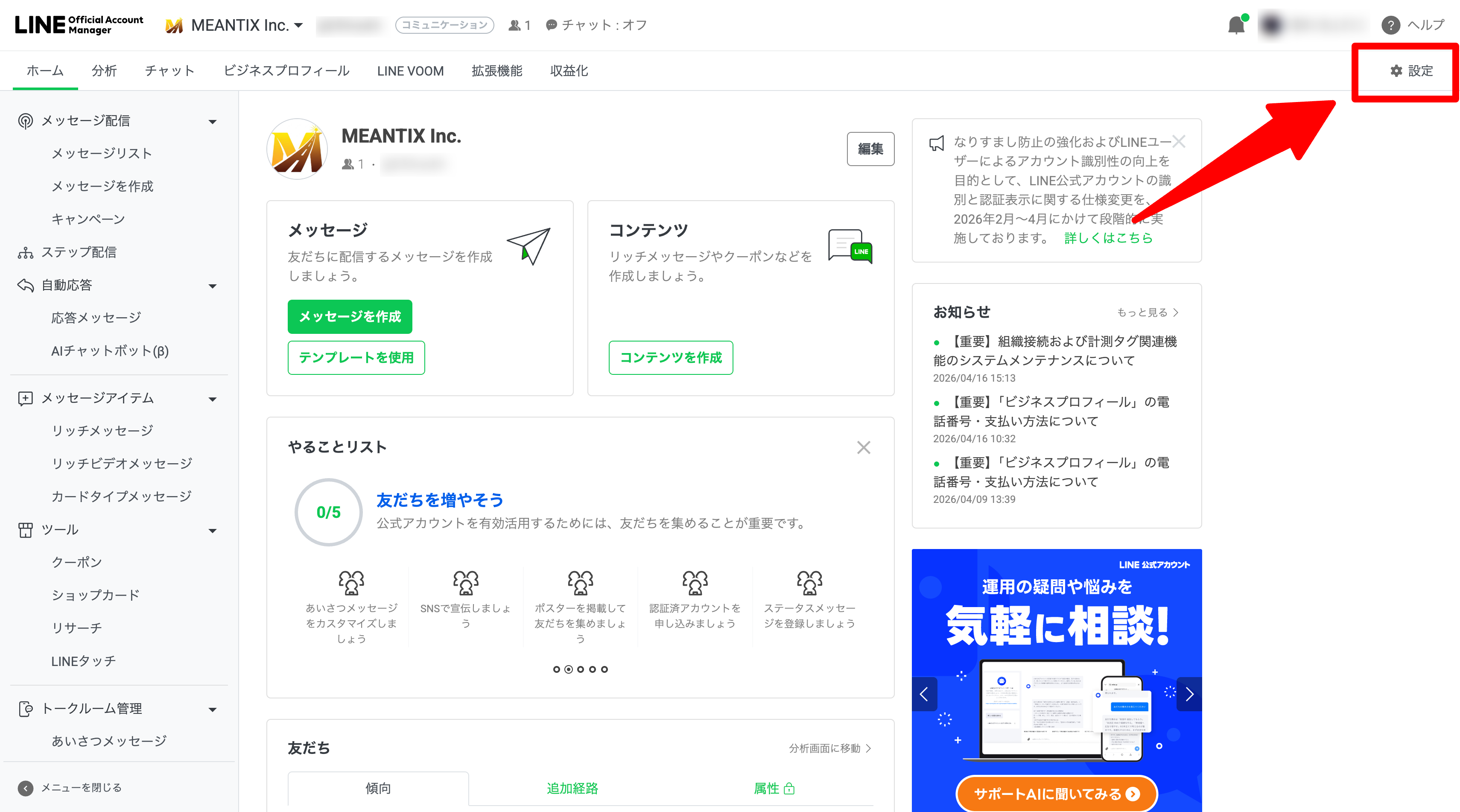
Task: Open もっと見る for お知らせ
Action: pyautogui.click(x=1148, y=312)
